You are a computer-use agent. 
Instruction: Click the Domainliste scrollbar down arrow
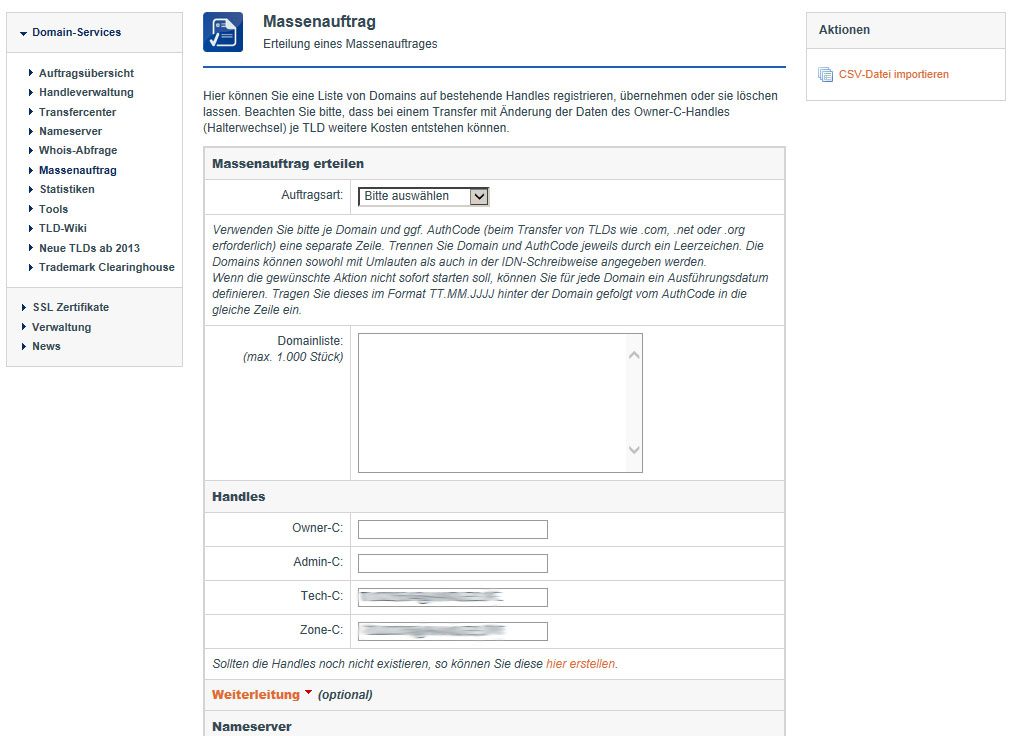click(x=633, y=451)
